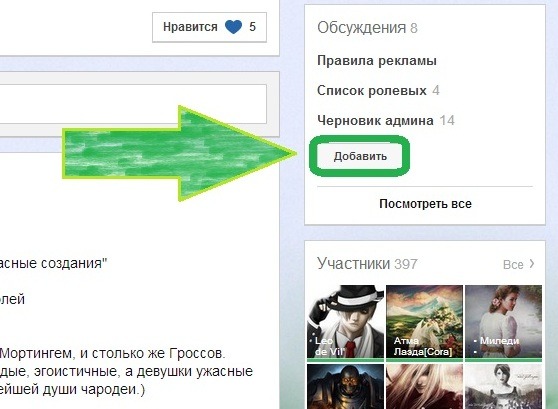Open the blonde-haired member avatar
The width and height of the screenshot is (558, 409).
pyautogui.click(x=425, y=386)
